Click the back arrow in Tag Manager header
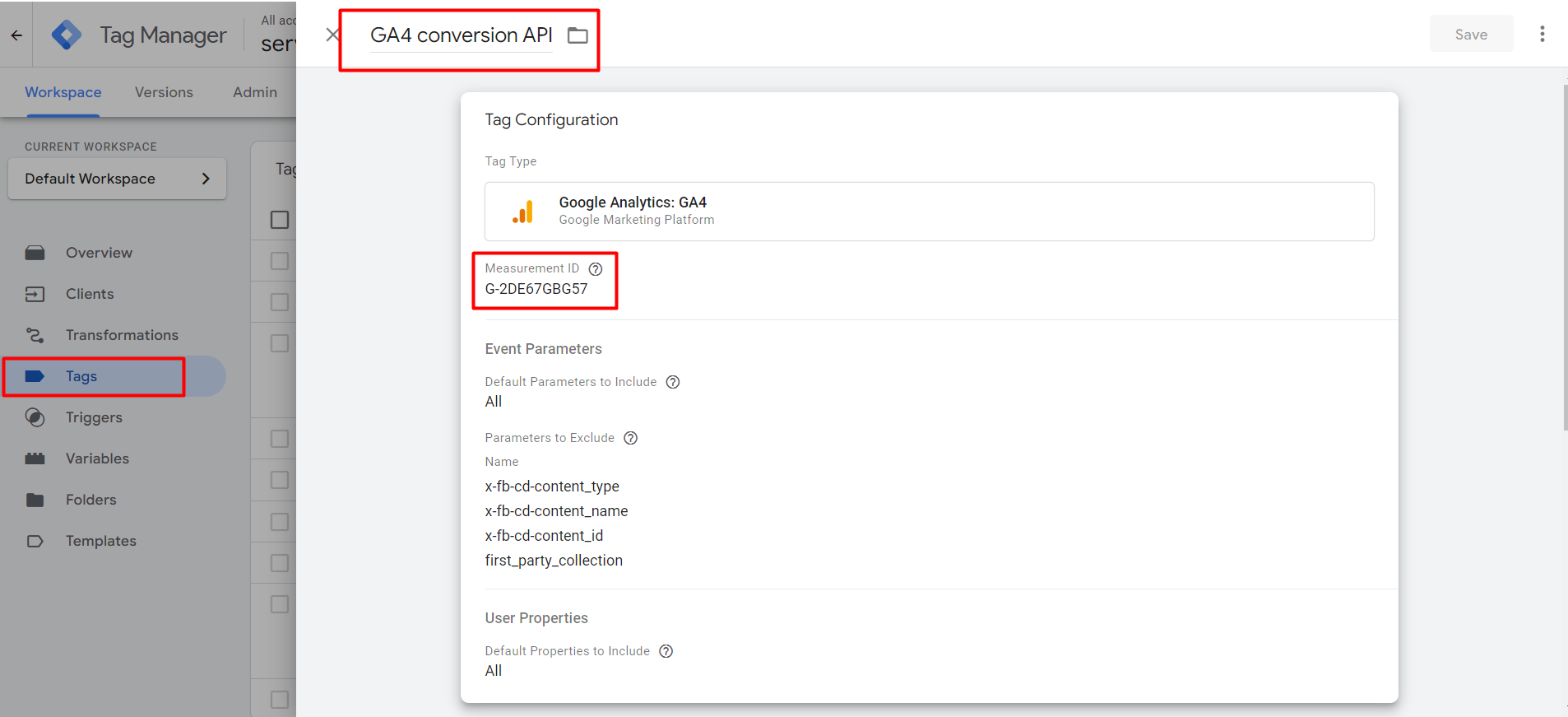This screenshot has height=717, width=1568. [16, 35]
